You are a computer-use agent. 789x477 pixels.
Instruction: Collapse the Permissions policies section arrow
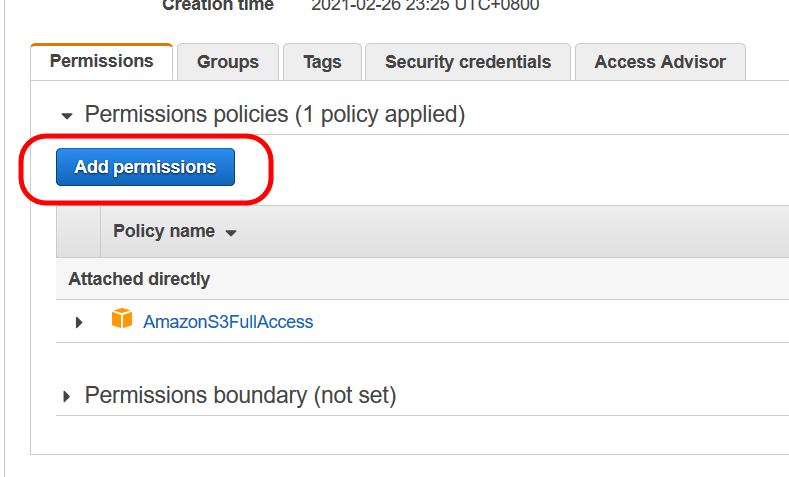(67, 116)
